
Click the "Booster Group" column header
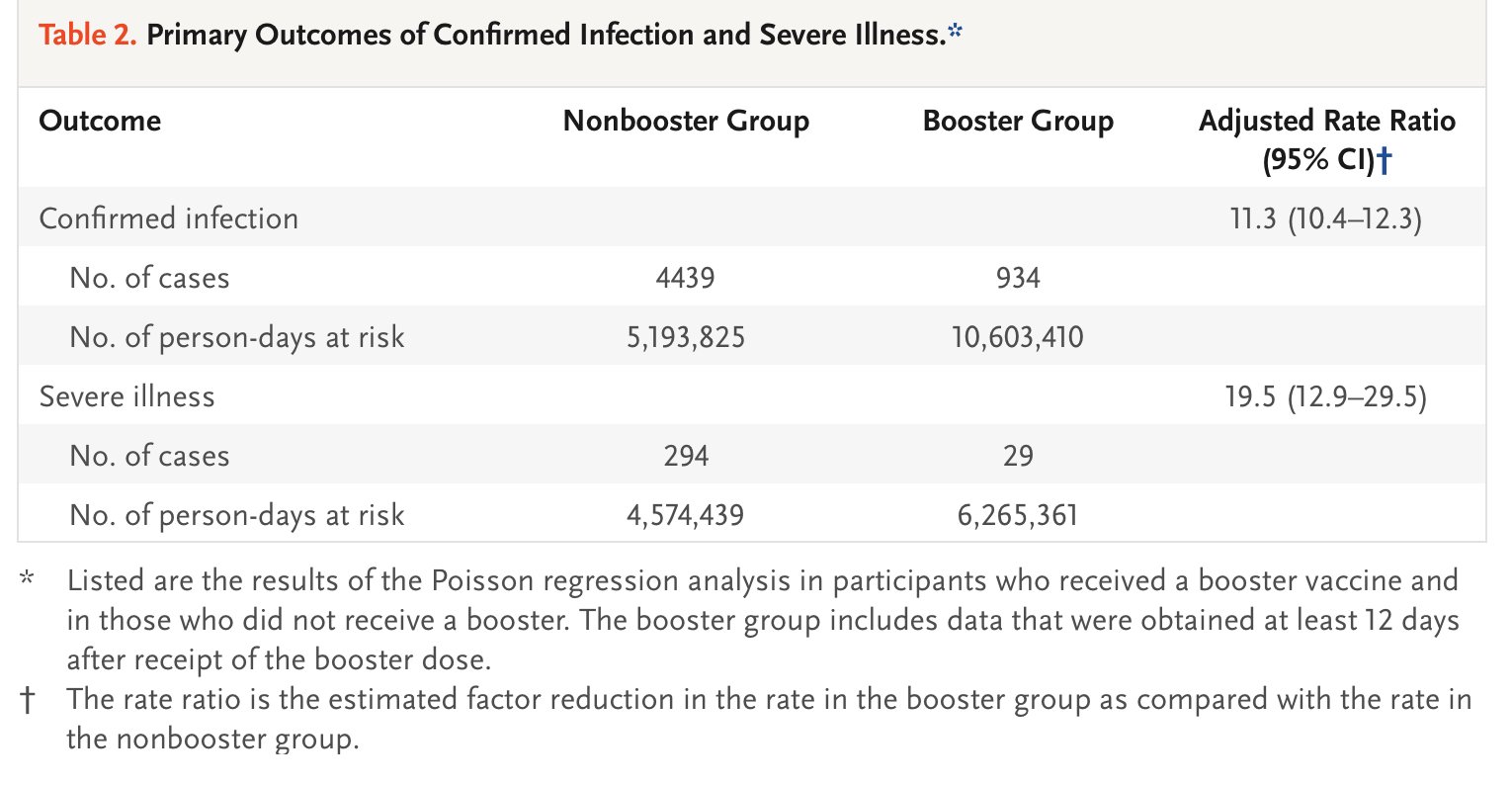pos(1018,121)
